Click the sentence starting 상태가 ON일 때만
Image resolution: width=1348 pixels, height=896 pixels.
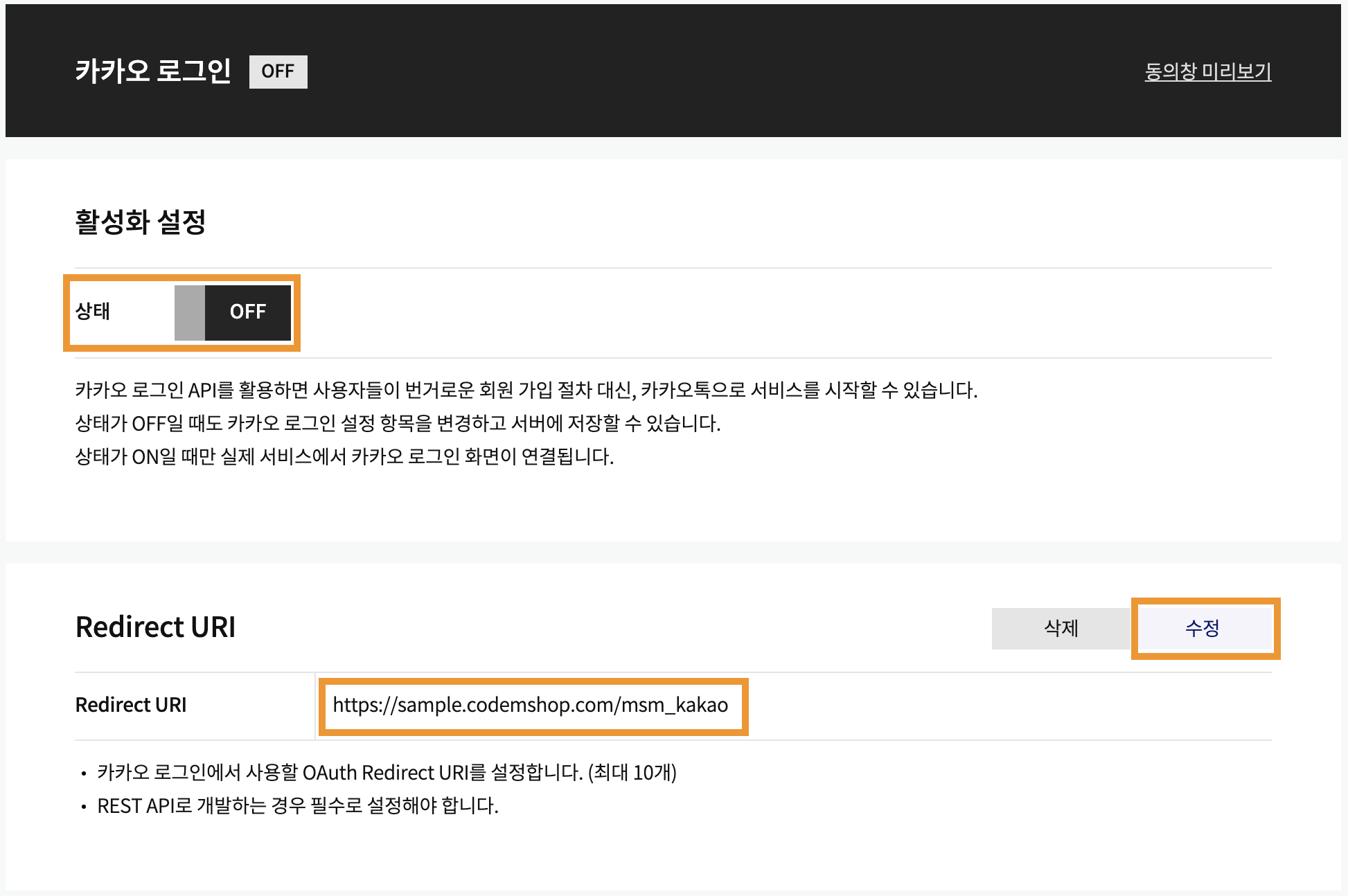click(x=344, y=457)
